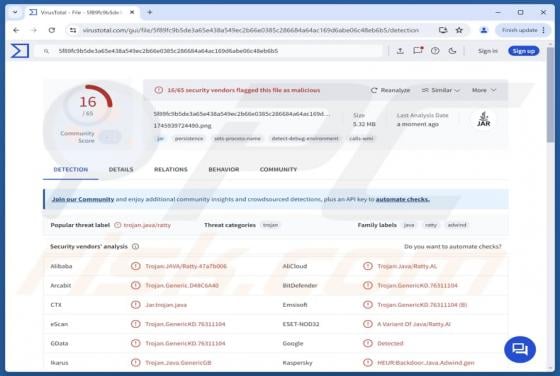Screen dimensions: 560x376
Task: Open the chat bubble floating button
Action: tap(520, 349)
